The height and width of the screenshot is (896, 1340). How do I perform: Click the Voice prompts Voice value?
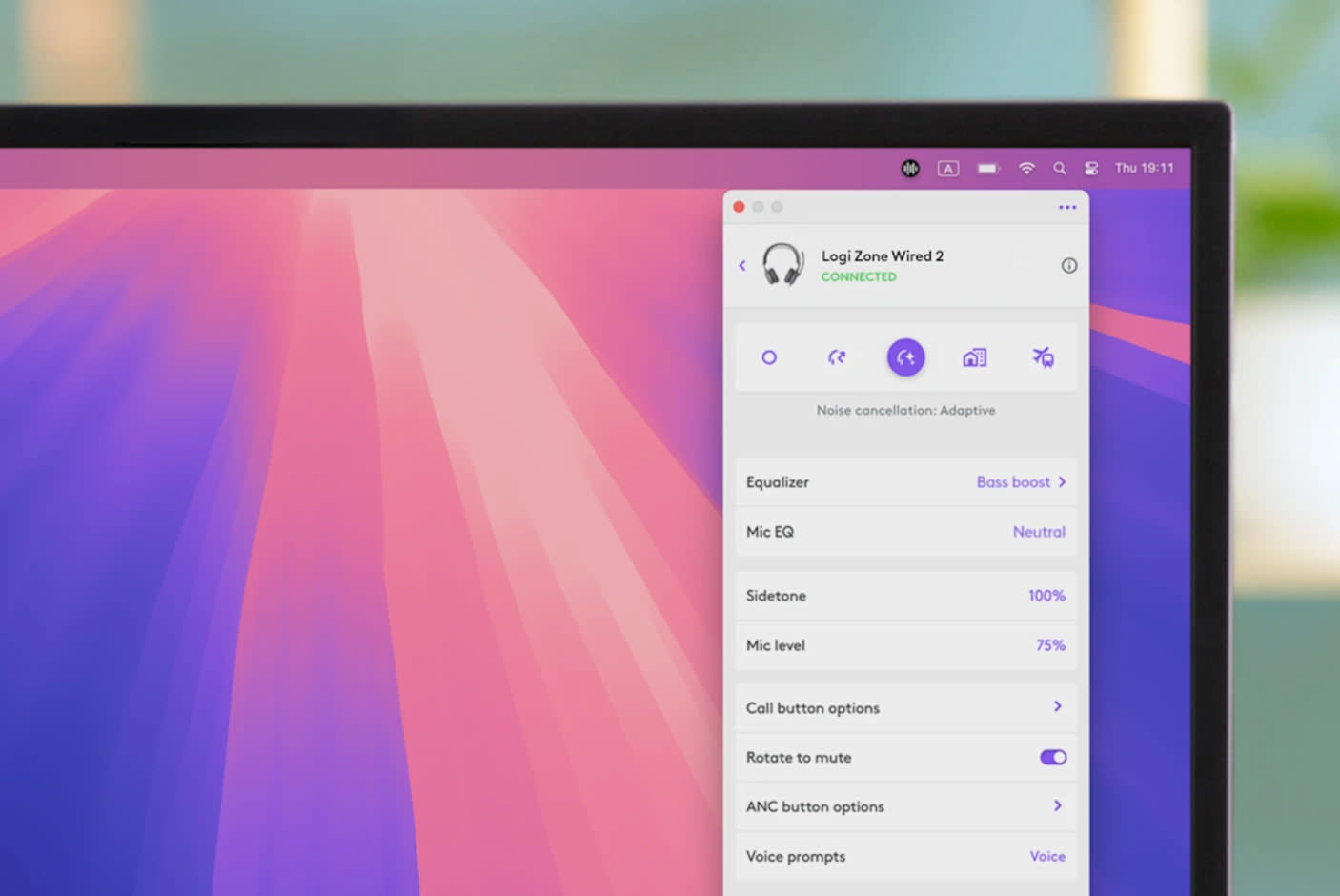pyautogui.click(x=1046, y=856)
